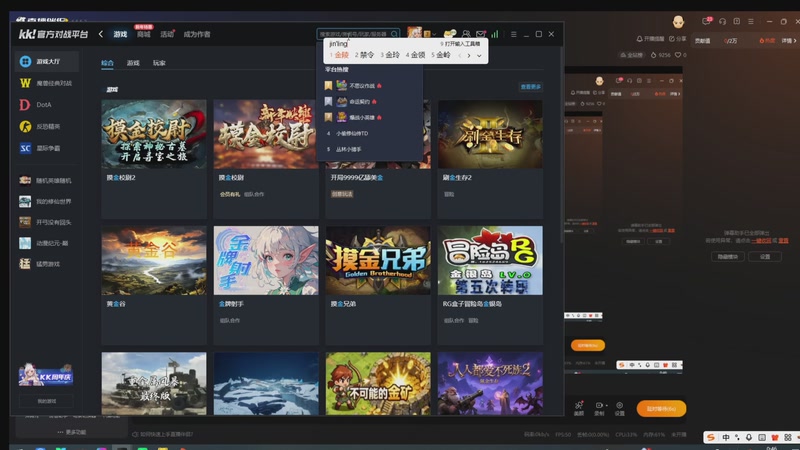Image resolution: width=800 pixels, height=450 pixels.
Task: Switch to the 游戏 top navigation tab
Action: click(x=120, y=34)
